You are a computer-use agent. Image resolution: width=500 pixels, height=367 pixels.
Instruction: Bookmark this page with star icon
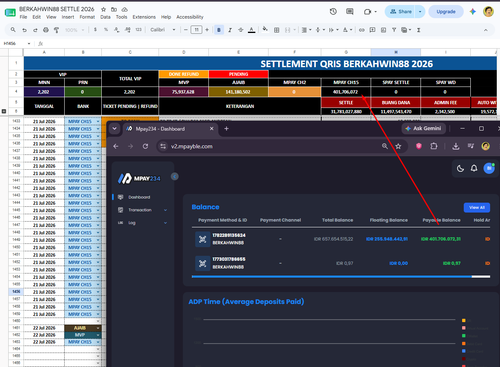click(x=398, y=146)
